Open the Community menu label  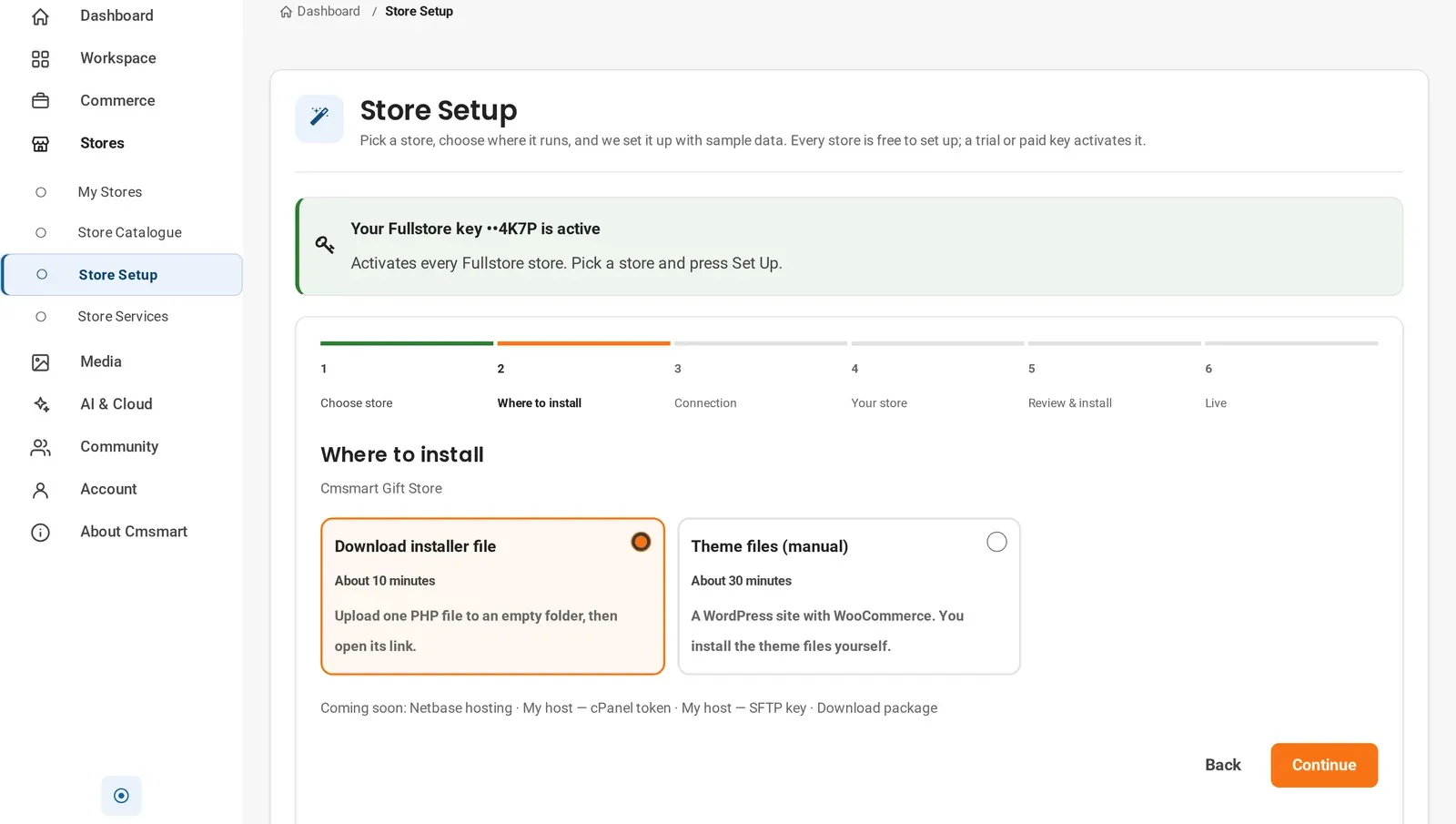point(119,447)
